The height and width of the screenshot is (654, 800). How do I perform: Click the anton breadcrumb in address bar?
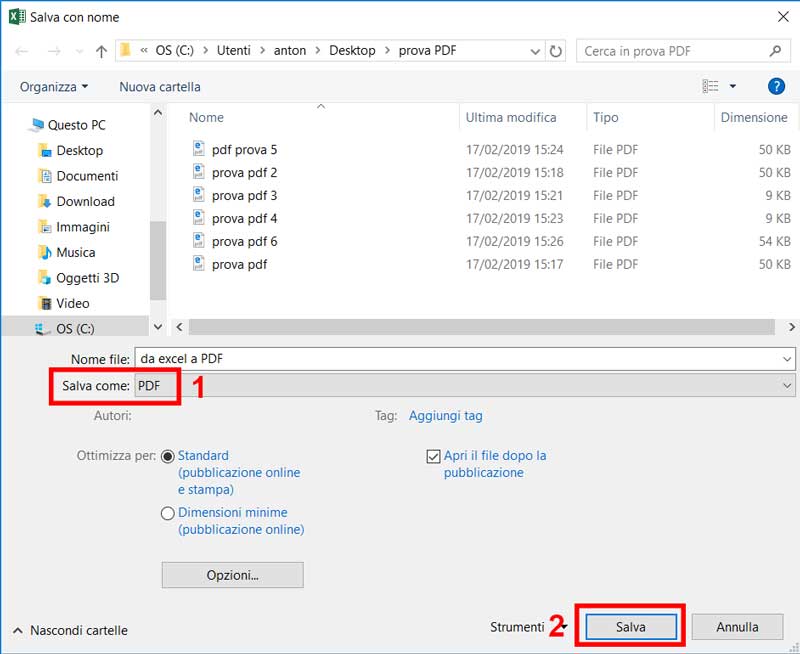click(x=290, y=51)
